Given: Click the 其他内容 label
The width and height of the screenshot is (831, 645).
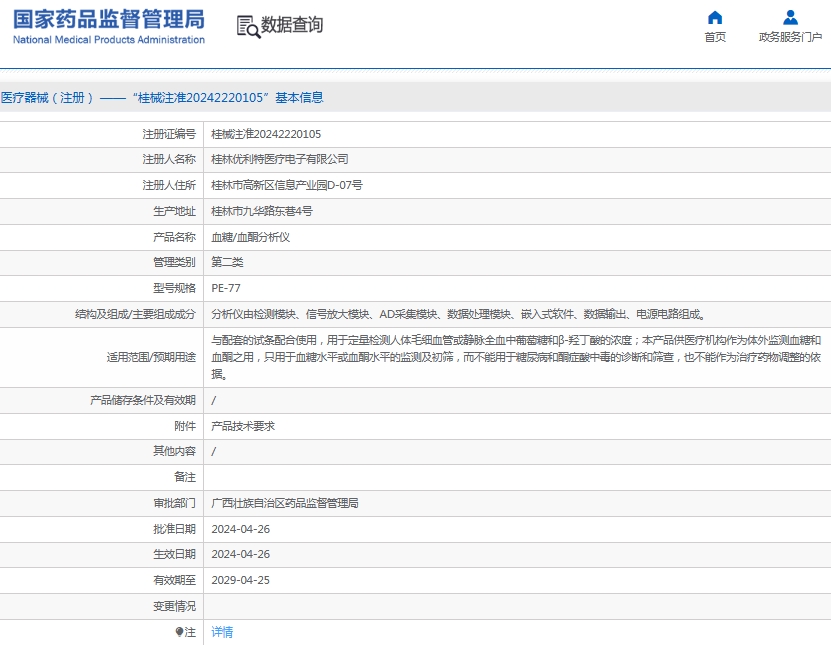Looking at the screenshot, I should tap(174, 451).
